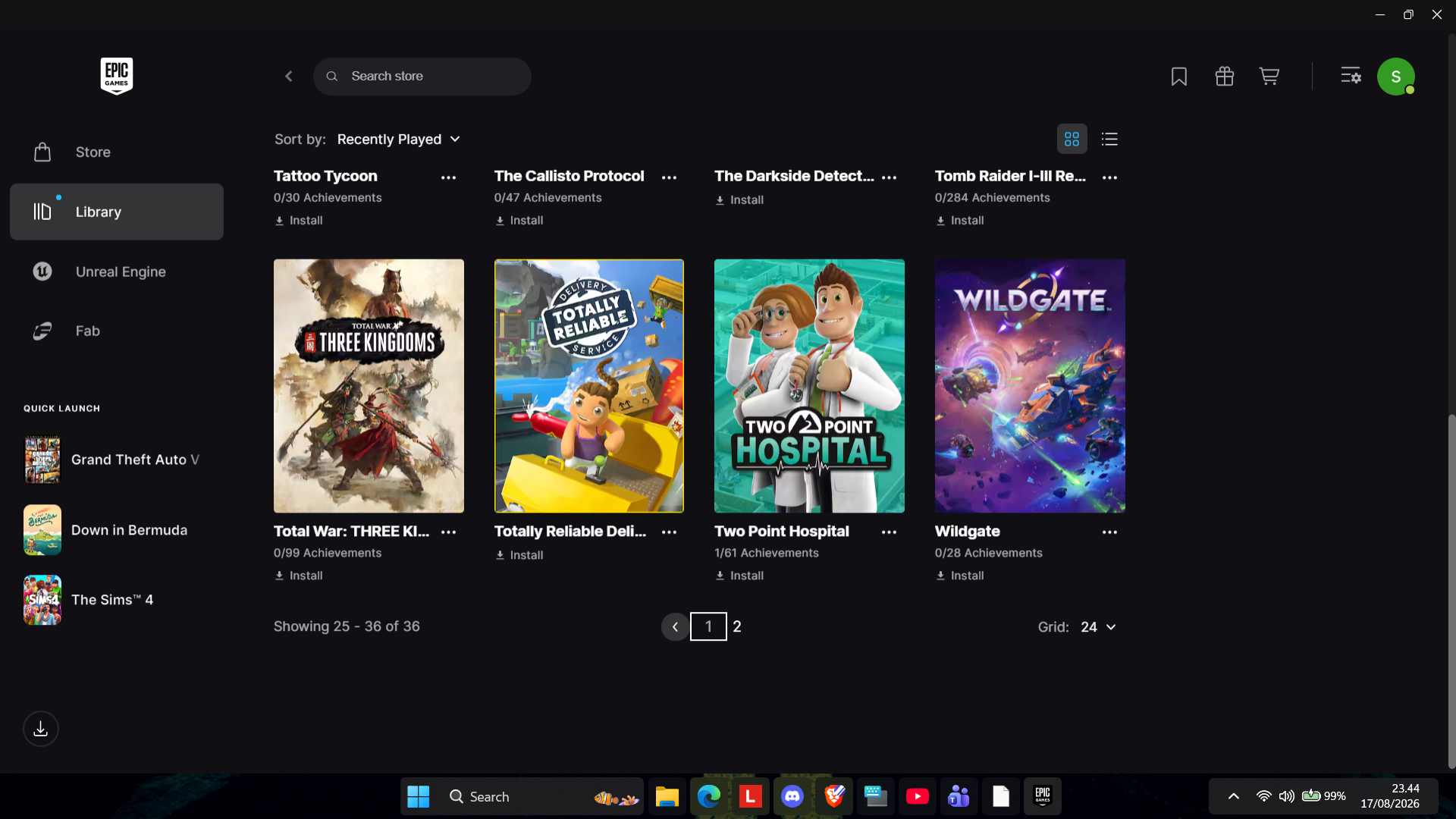This screenshot has height=819, width=1456.
Task: Open Microsoft Teams from taskbar
Action: point(959,796)
